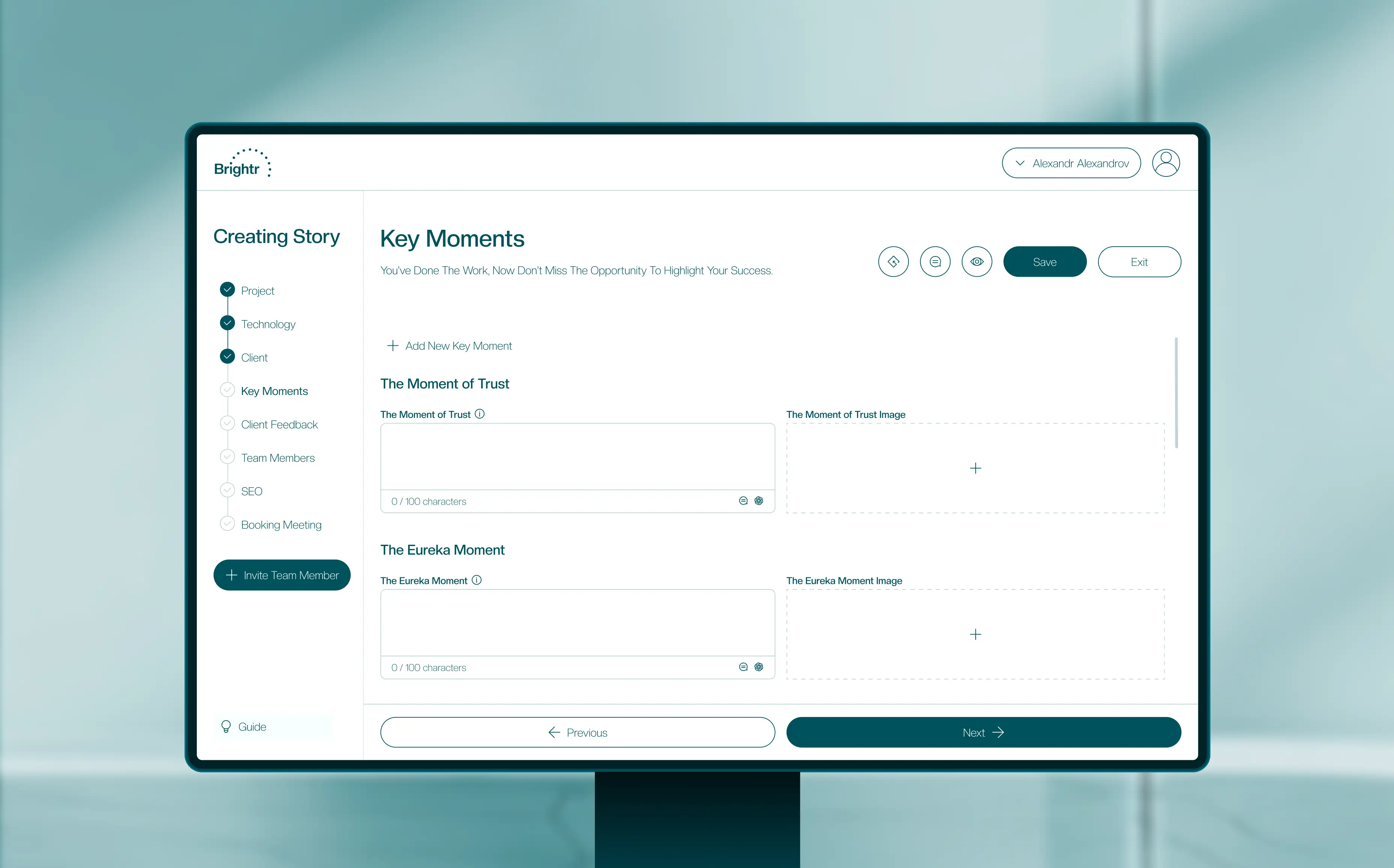Toggle the completed Project step checkmark

pyautogui.click(x=227, y=289)
